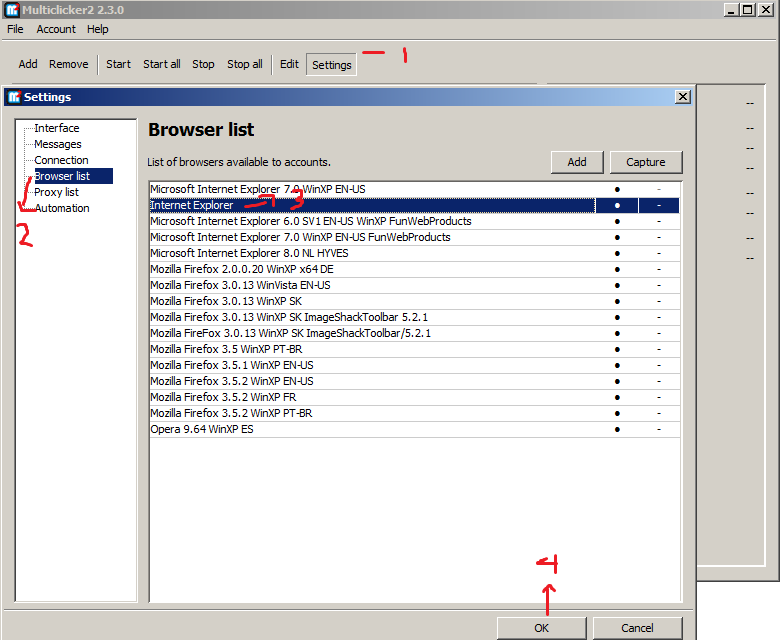Click Edit in the toolbar
The image size is (780, 640).
coord(289,64)
